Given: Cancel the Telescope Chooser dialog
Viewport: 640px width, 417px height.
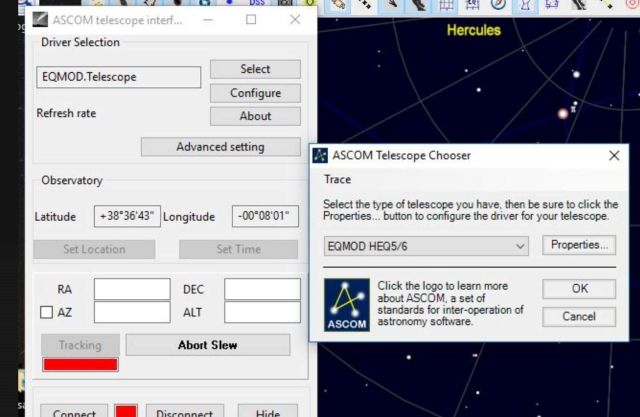Looking at the screenshot, I should tap(579, 317).
